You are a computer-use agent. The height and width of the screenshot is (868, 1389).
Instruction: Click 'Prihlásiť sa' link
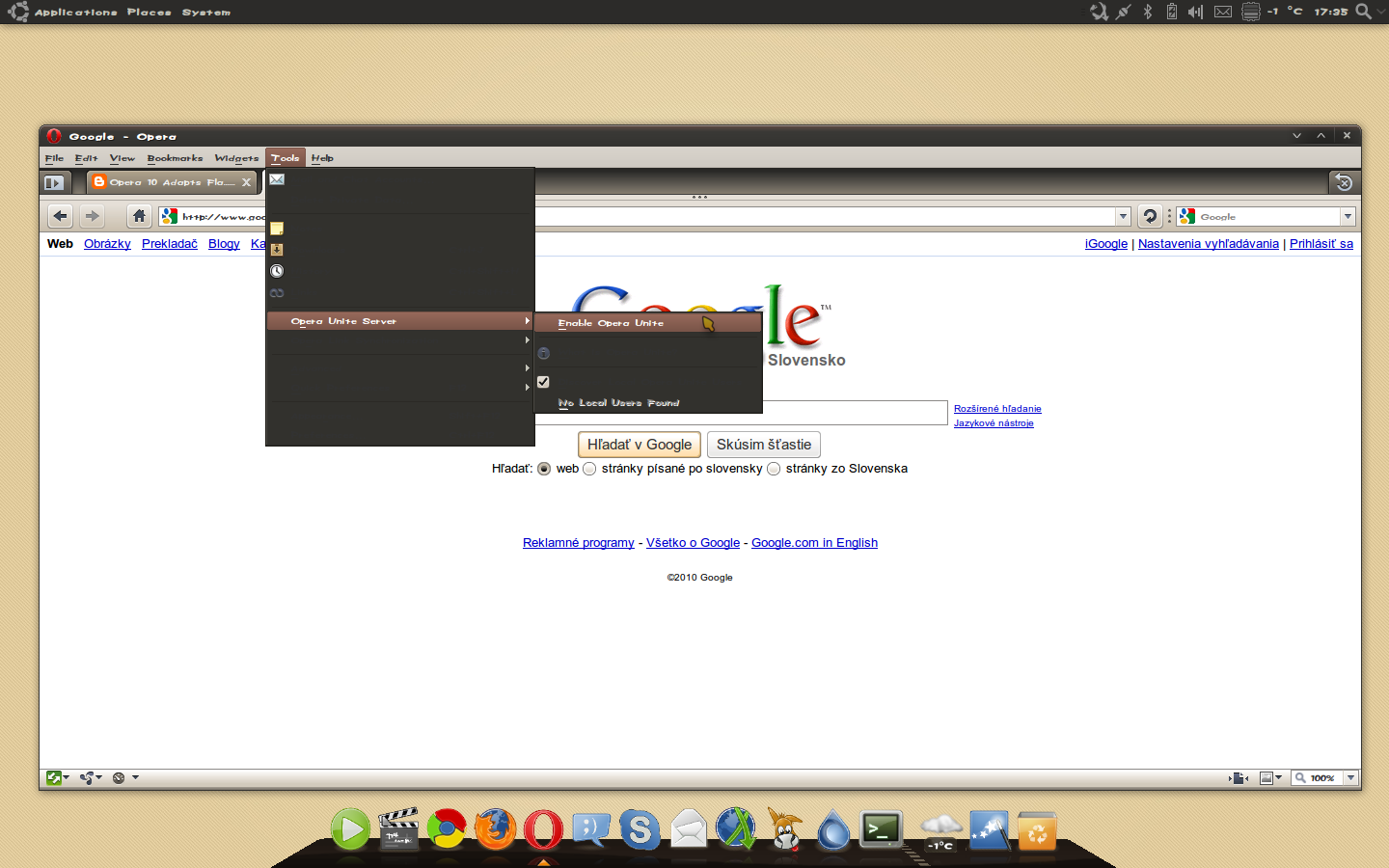click(1321, 244)
